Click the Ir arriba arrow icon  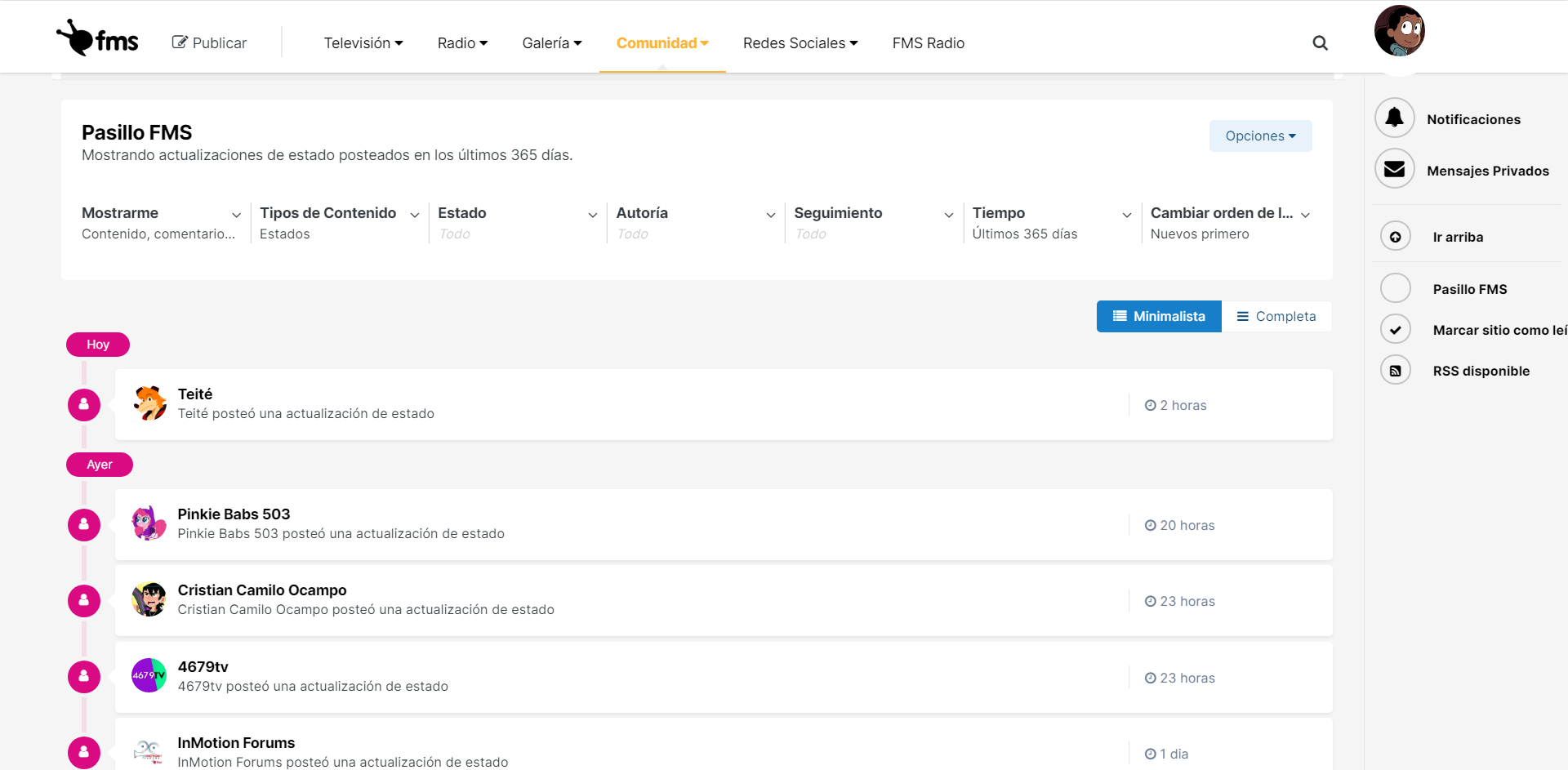tap(1395, 237)
